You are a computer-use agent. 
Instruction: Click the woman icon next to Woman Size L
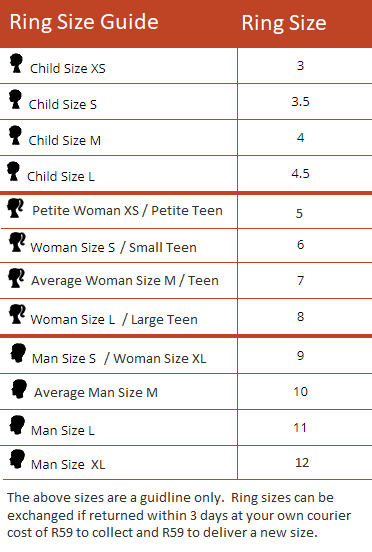tap(17, 314)
